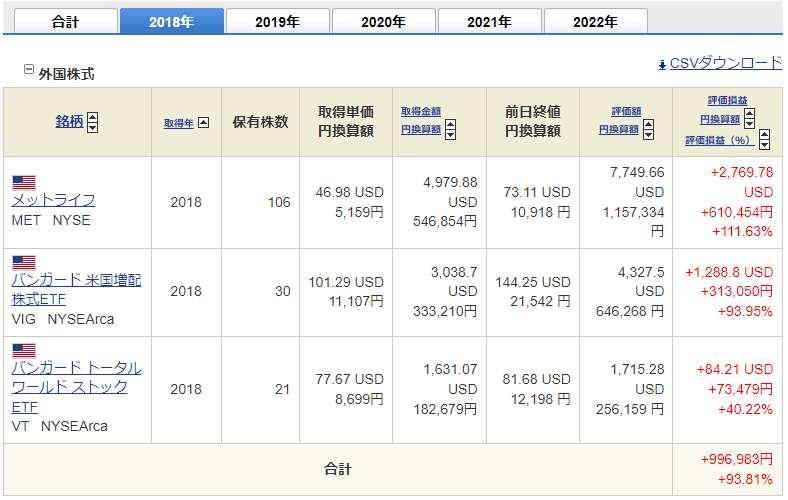Image resolution: width=788 pixels, height=500 pixels.
Task: Click sort arrows beside 評価損益 円換算額
Action: point(749,119)
